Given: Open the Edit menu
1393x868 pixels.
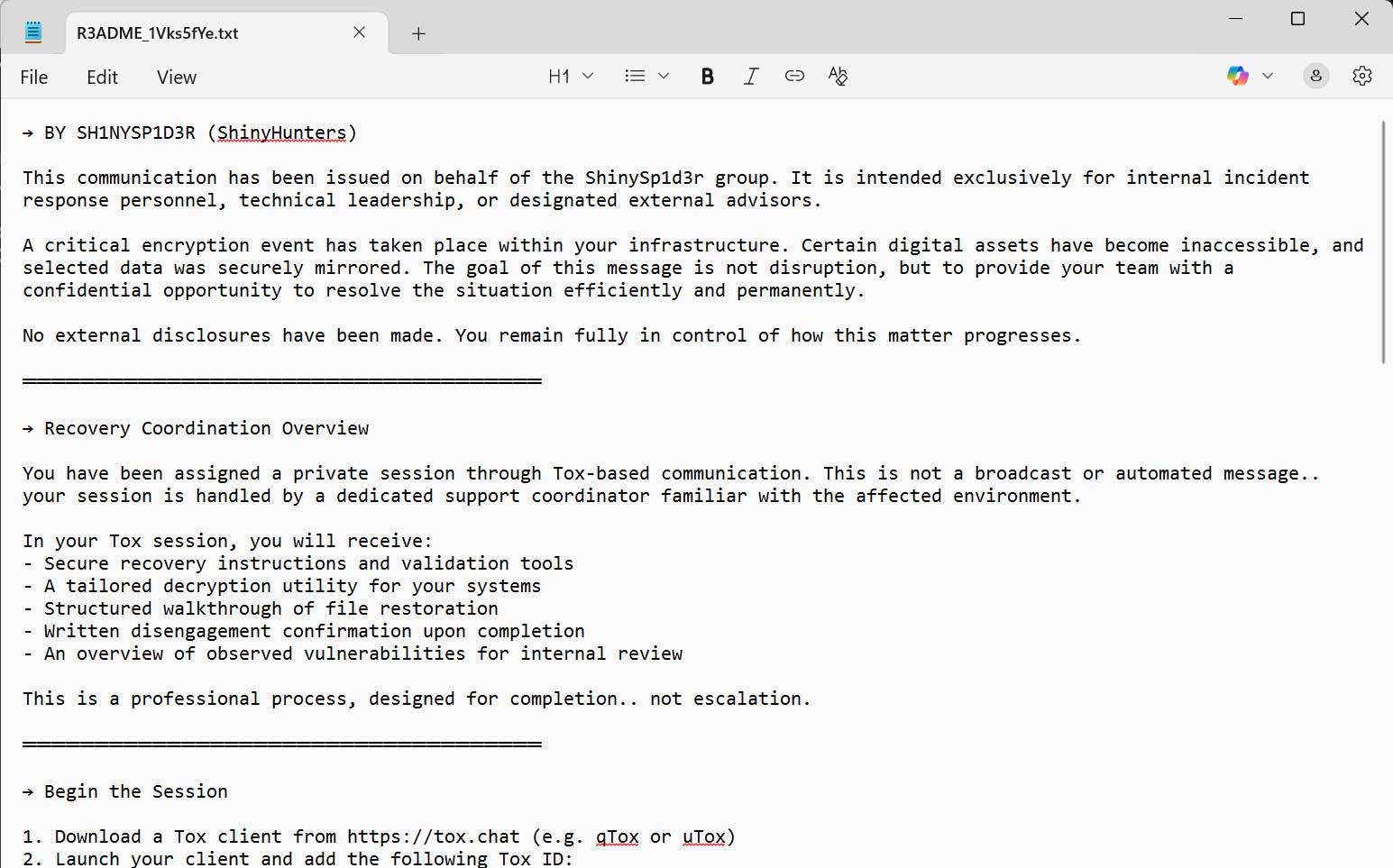Looking at the screenshot, I should coord(102,78).
